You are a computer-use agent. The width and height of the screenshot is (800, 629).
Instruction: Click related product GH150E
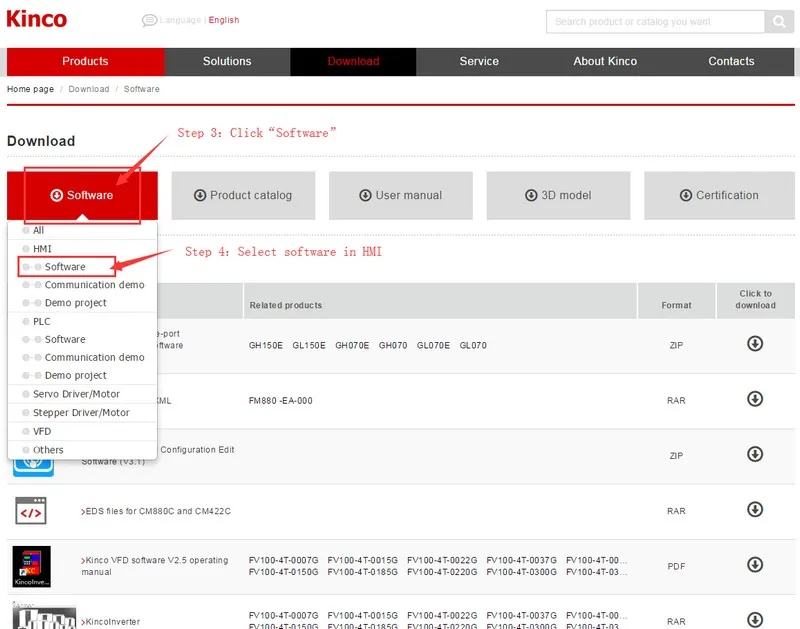coord(265,345)
